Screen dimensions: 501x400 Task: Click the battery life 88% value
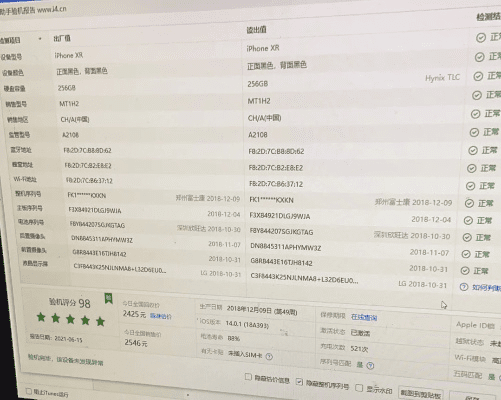coord(234,338)
